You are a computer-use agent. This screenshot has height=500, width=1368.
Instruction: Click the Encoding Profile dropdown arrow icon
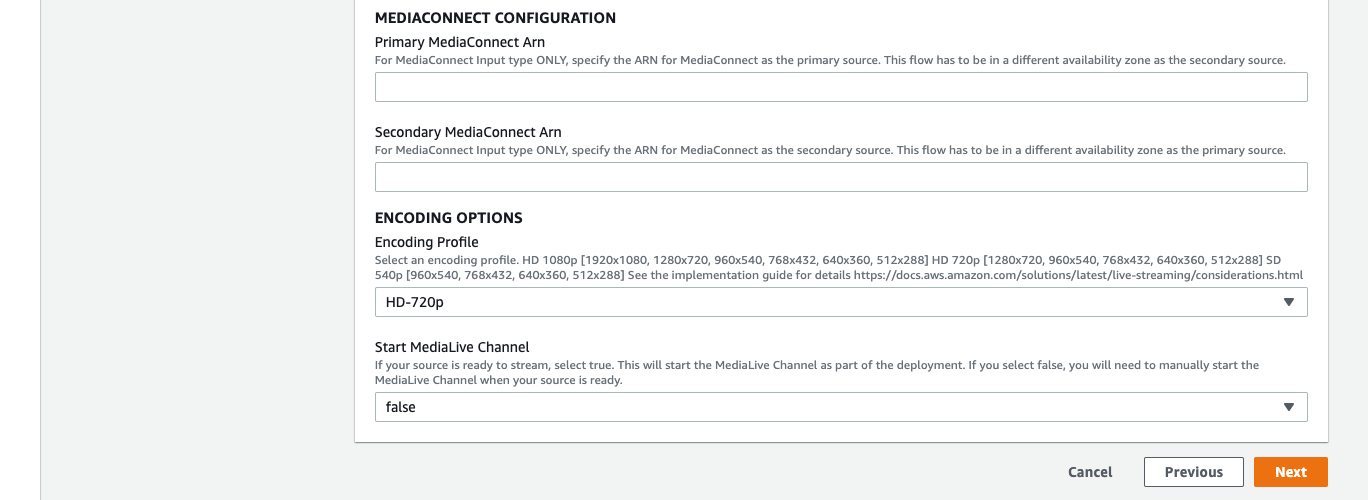click(1289, 302)
